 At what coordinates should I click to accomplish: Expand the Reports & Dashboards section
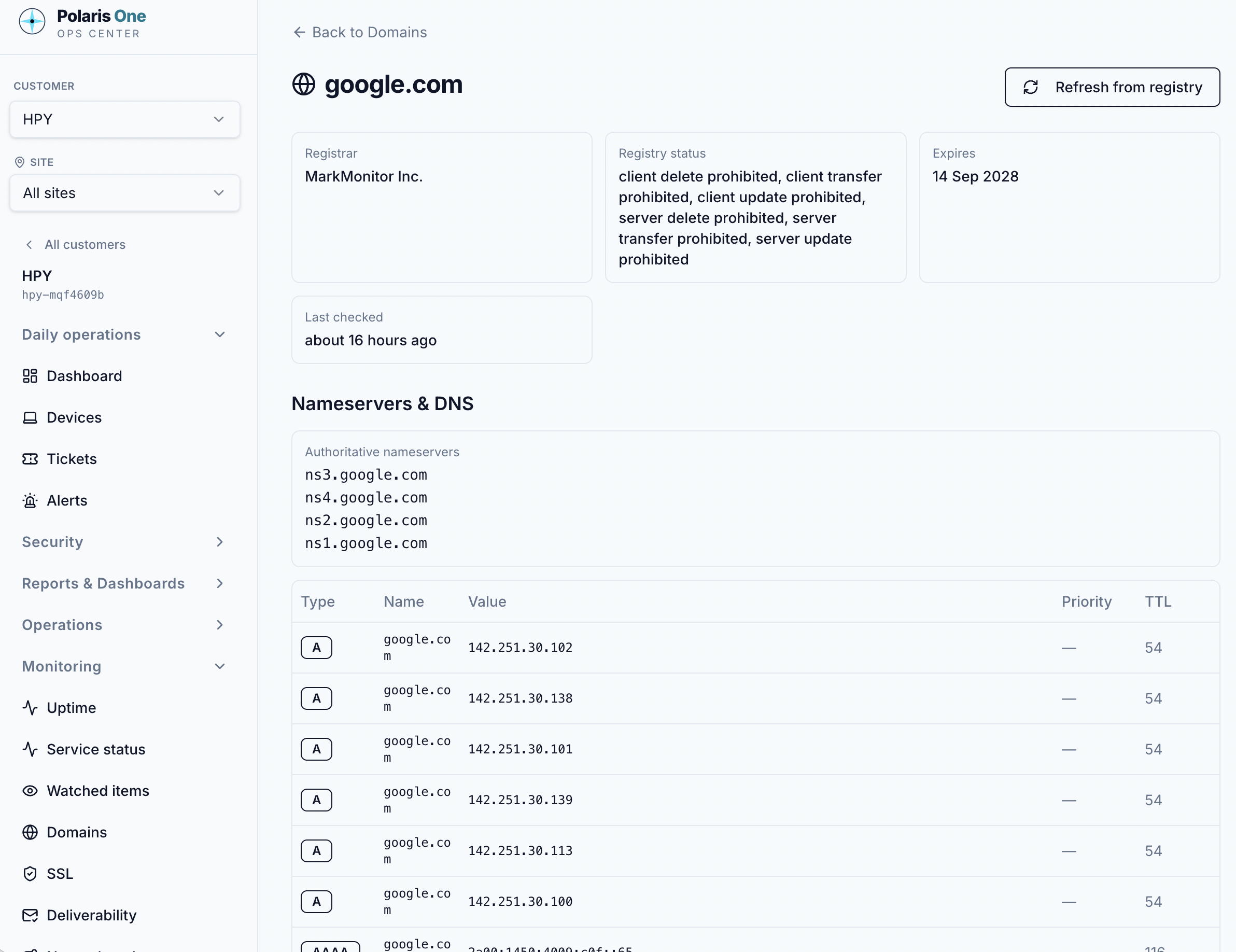[x=124, y=583]
